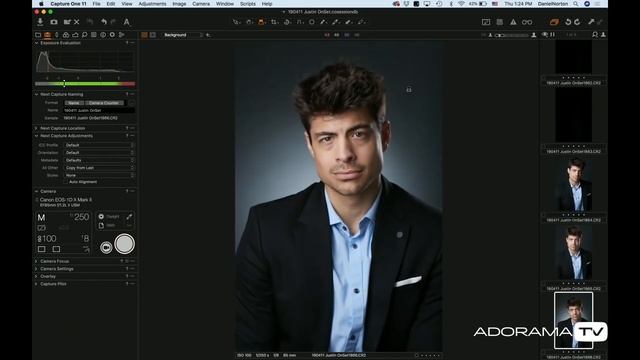This screenshot has width=640, height=360.
Task: Select the Pointer cursor tool
Action: tap(236, 22)
